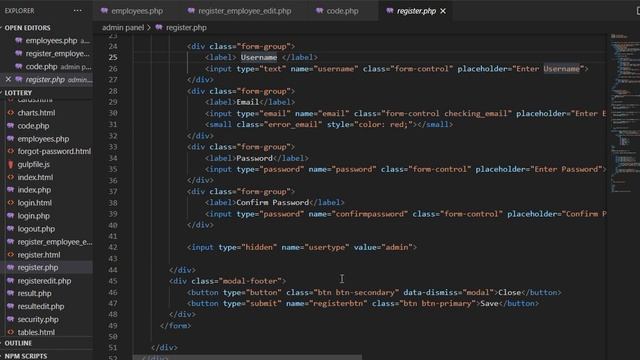Click the HTML icon beside tables.html
The height and width of the screenshot is (360, 640).
[x=11, y=332]
